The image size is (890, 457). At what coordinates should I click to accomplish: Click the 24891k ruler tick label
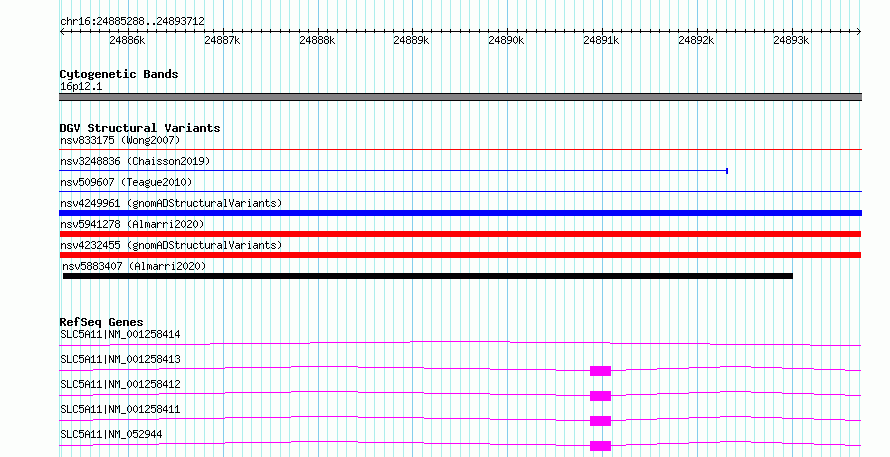pos(601,40)
